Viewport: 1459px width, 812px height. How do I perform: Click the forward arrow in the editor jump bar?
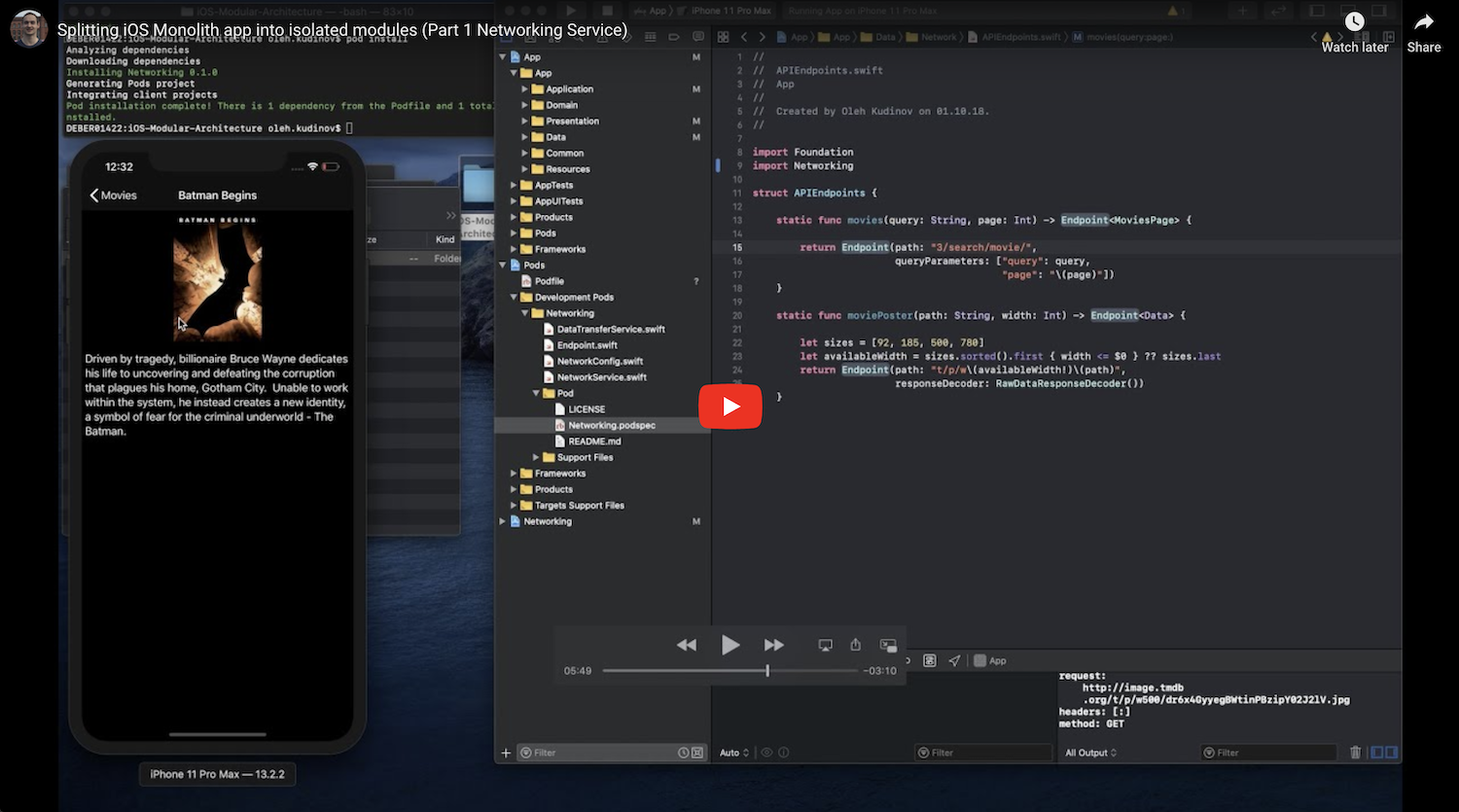pos(762,37)
